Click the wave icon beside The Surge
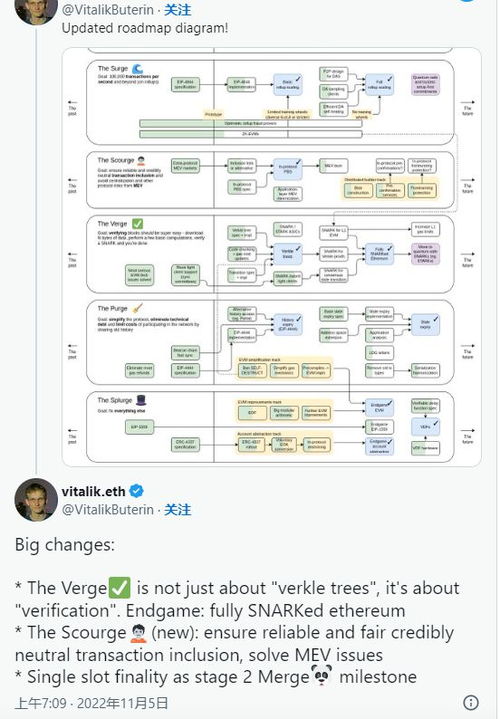500x719 pixels. point(138,69)
